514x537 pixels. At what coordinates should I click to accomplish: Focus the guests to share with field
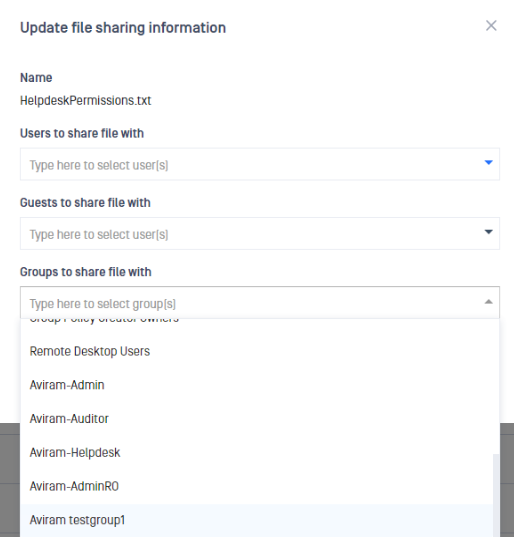tap(260, 233)
